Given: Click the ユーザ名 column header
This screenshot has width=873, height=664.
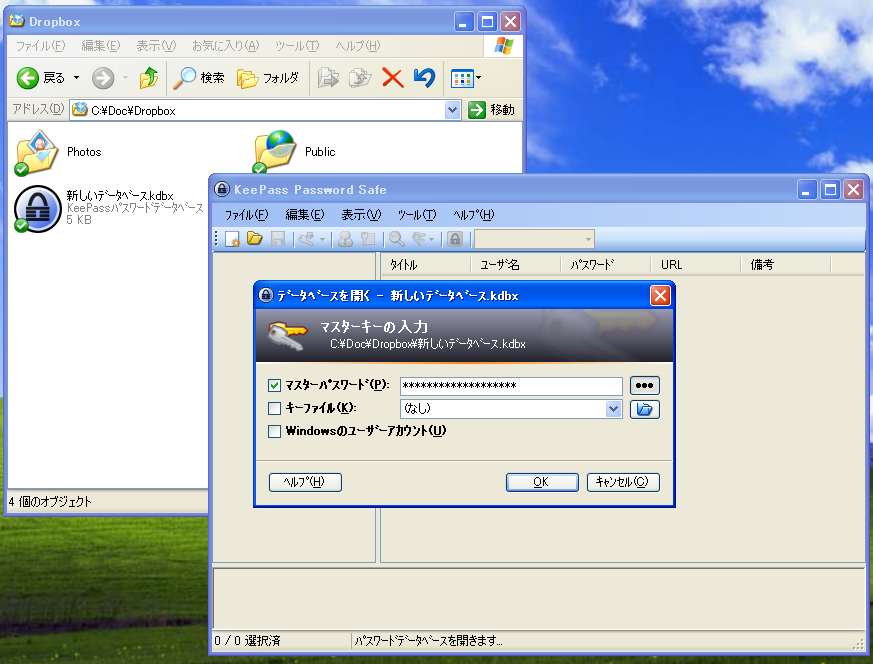Looking at the screenshot, I should (516, 265).
